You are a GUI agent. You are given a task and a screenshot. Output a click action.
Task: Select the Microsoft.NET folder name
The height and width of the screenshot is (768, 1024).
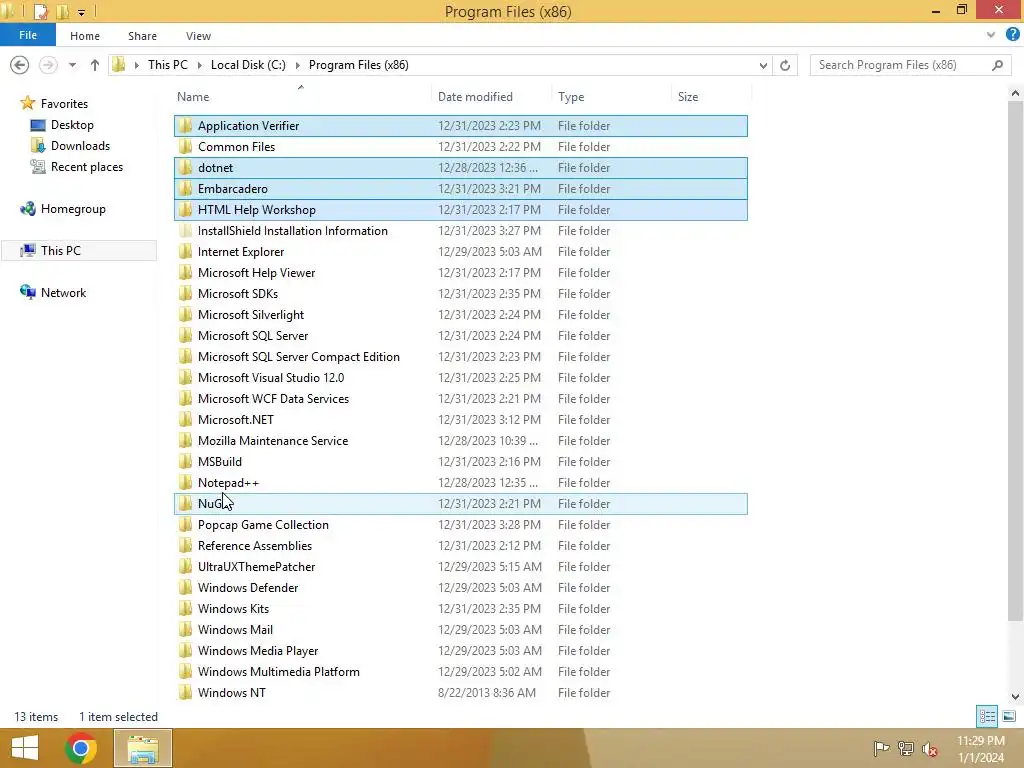coord(236,419)
